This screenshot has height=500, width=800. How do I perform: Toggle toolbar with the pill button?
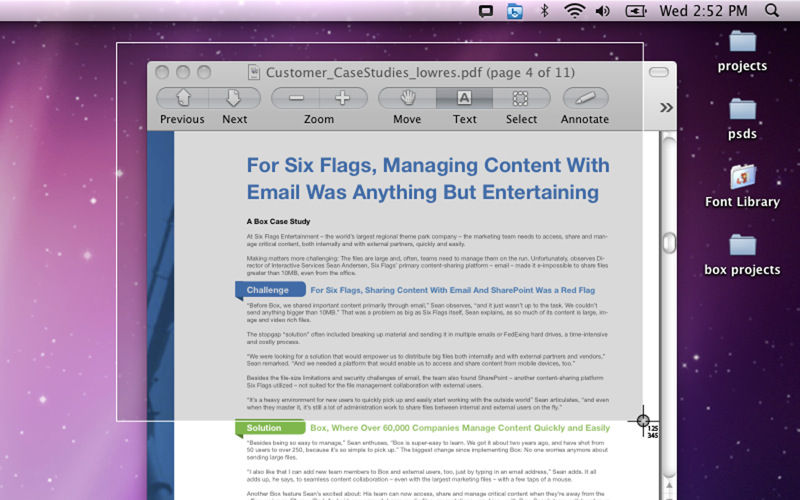(x=659, y=72)
